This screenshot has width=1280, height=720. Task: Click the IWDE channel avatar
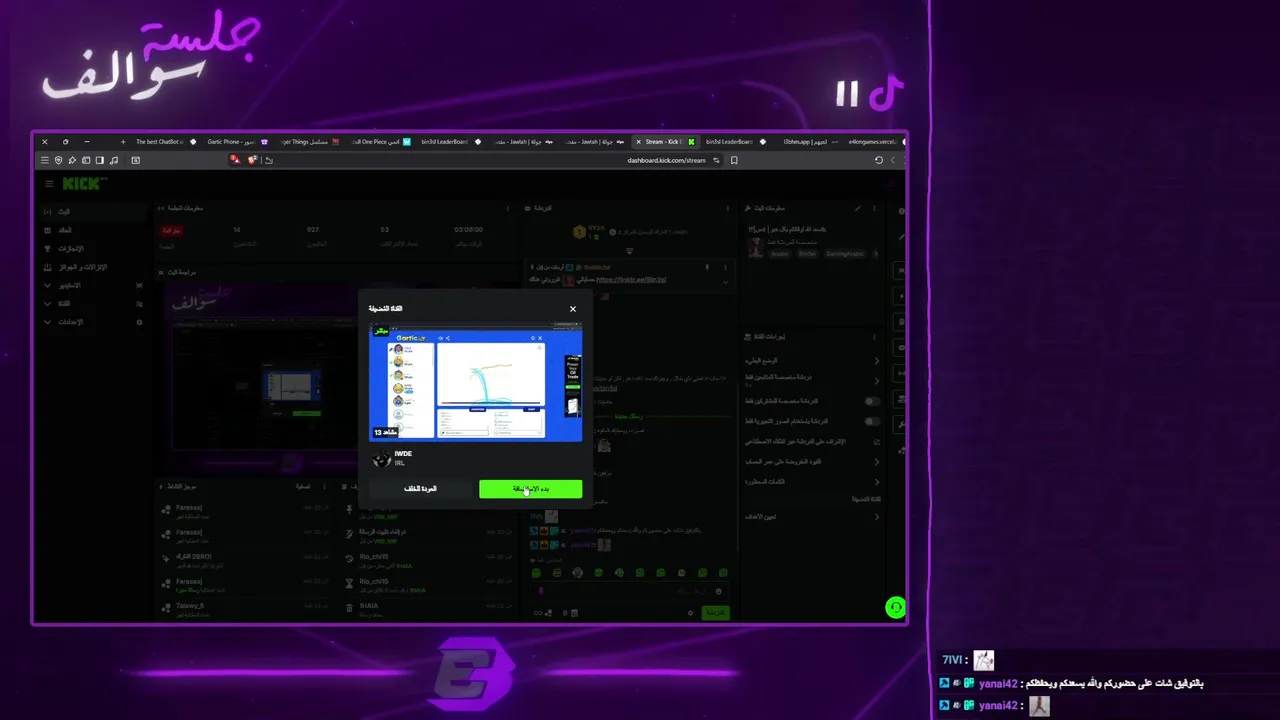381,459
